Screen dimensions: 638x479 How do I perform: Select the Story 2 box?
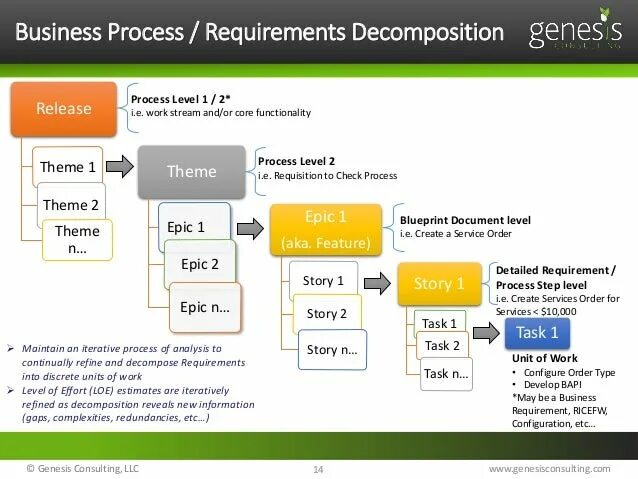coord(327,313)
